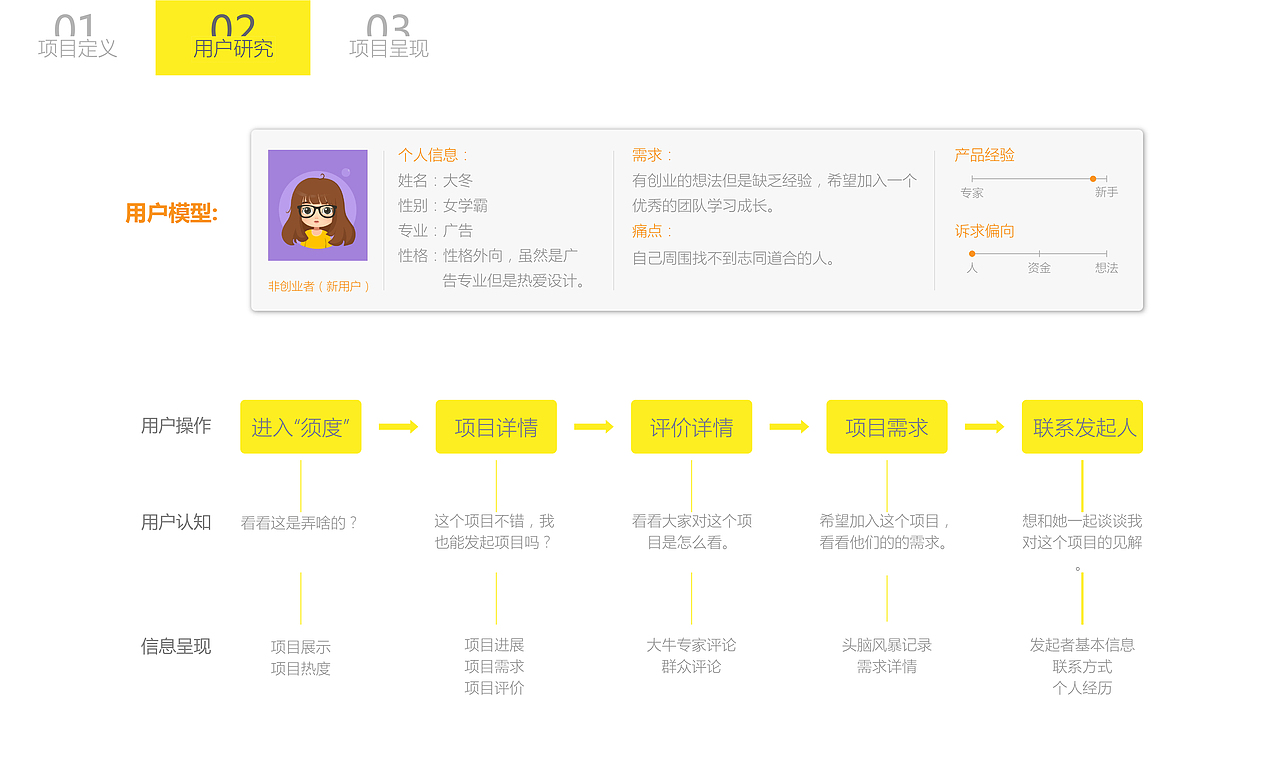Click the 项目评价 text
The height and width of the screenshot is (768, 1280).
494,688
